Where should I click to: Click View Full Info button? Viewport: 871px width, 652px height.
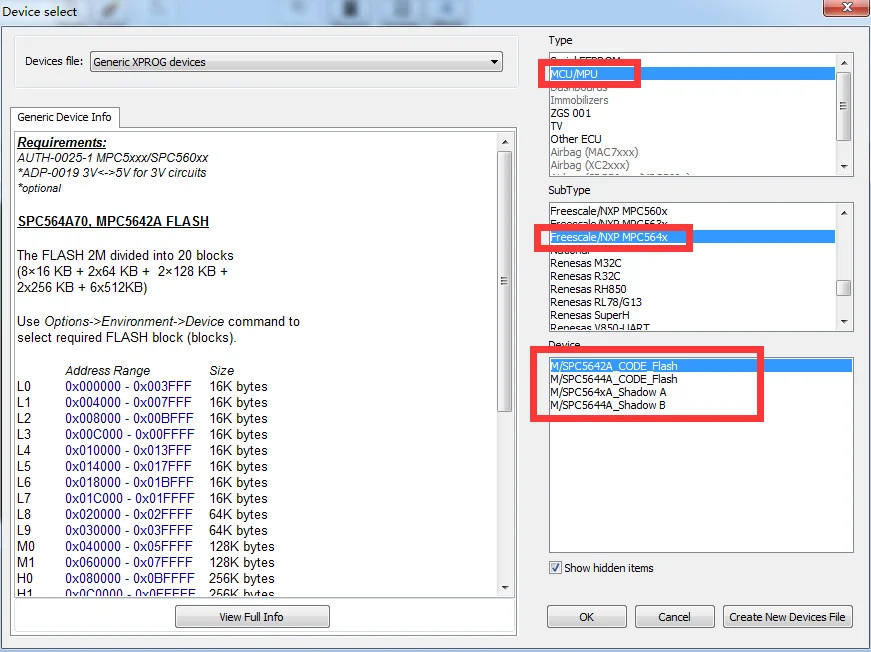[252, 616]
